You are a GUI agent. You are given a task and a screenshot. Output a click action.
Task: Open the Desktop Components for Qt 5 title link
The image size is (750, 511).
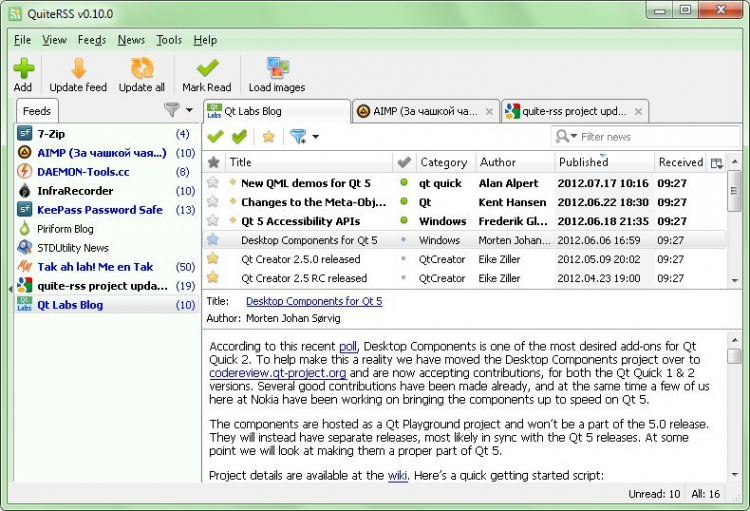314,301
